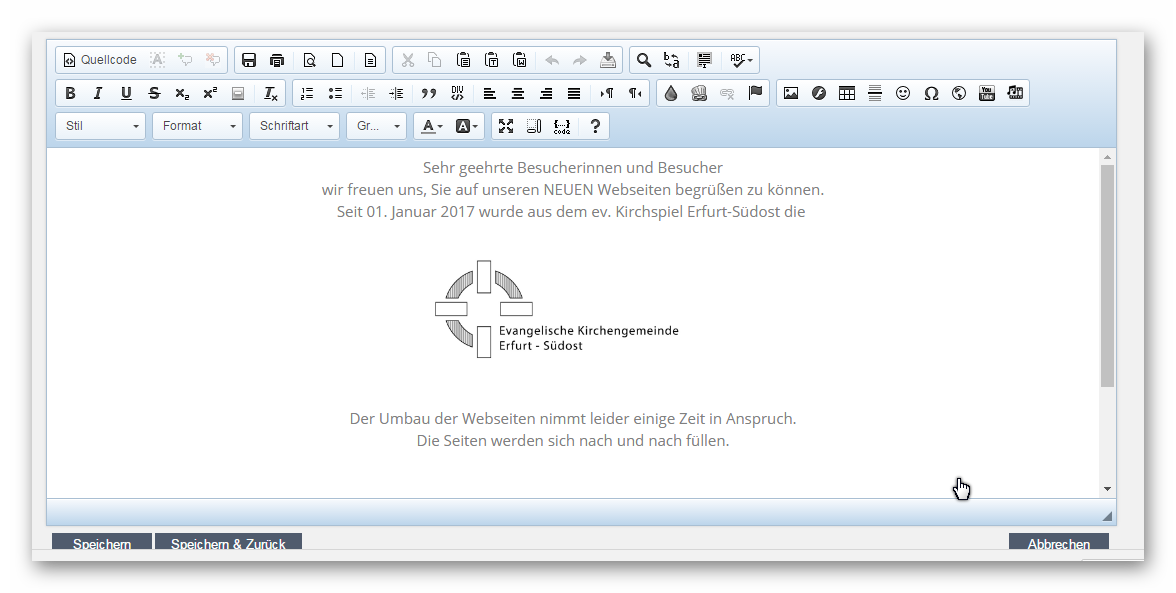Open the Stil dropdown
Viewport: 1176px width, 593px height.
tap(100, 126)
